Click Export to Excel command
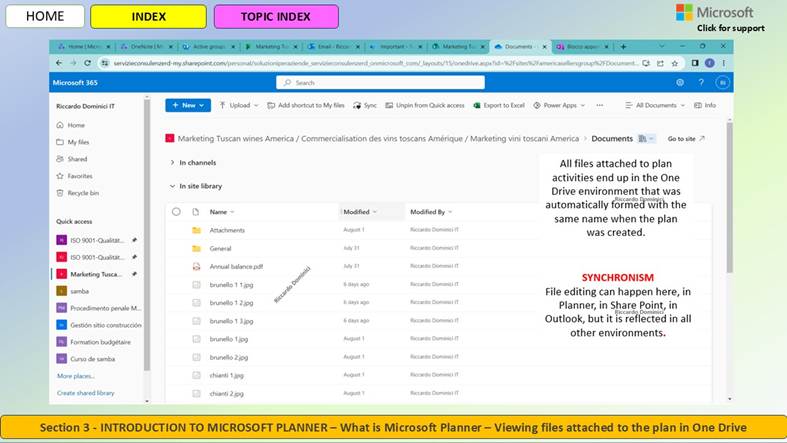 499,105
